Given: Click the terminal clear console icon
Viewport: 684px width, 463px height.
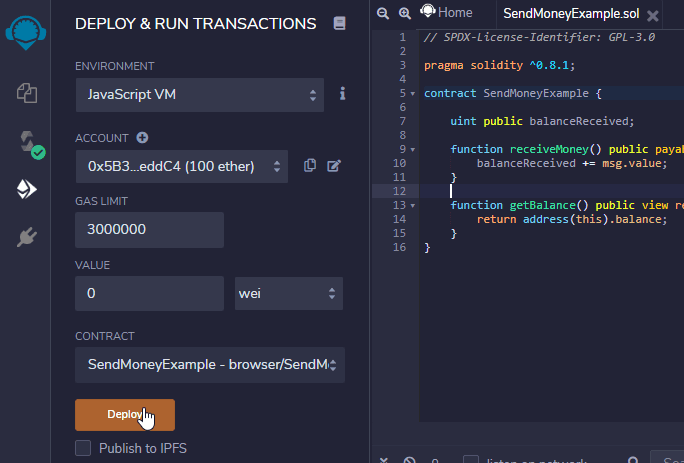Looking at the screenshot, I should click(x=409, y=460).
